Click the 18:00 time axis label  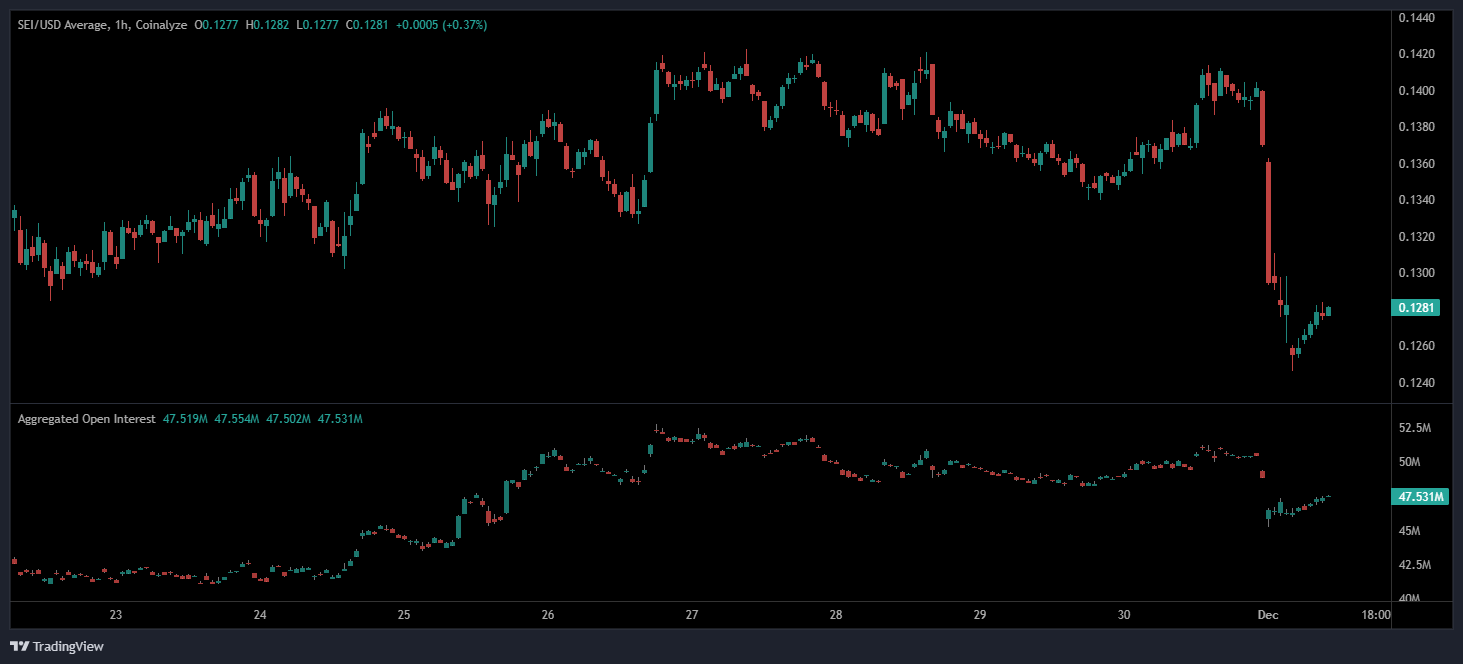coord(1375,615)
